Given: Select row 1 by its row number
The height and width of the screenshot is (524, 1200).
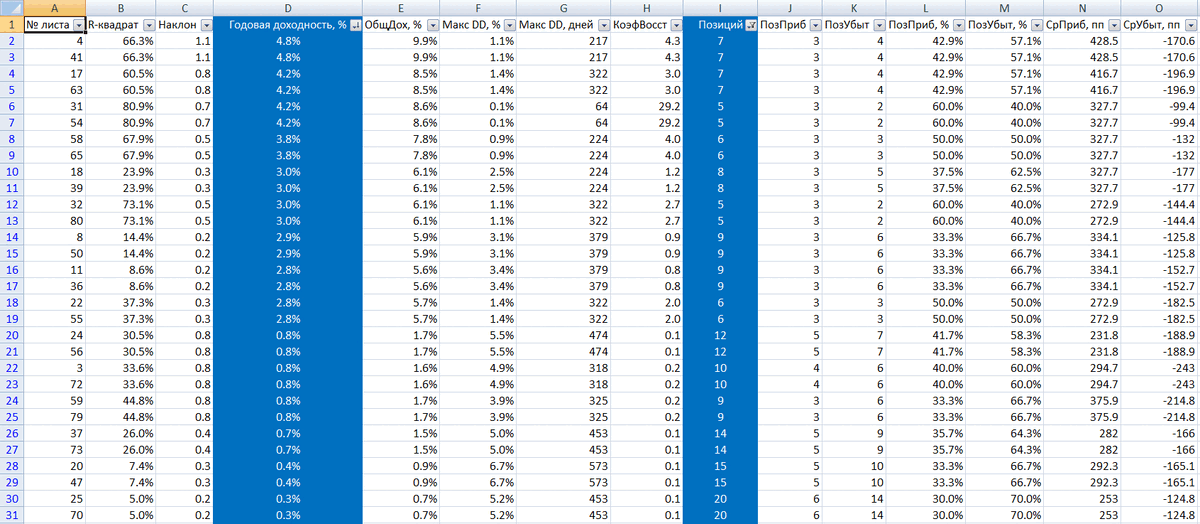Looking at the screenshot, I should click(10, 24).
